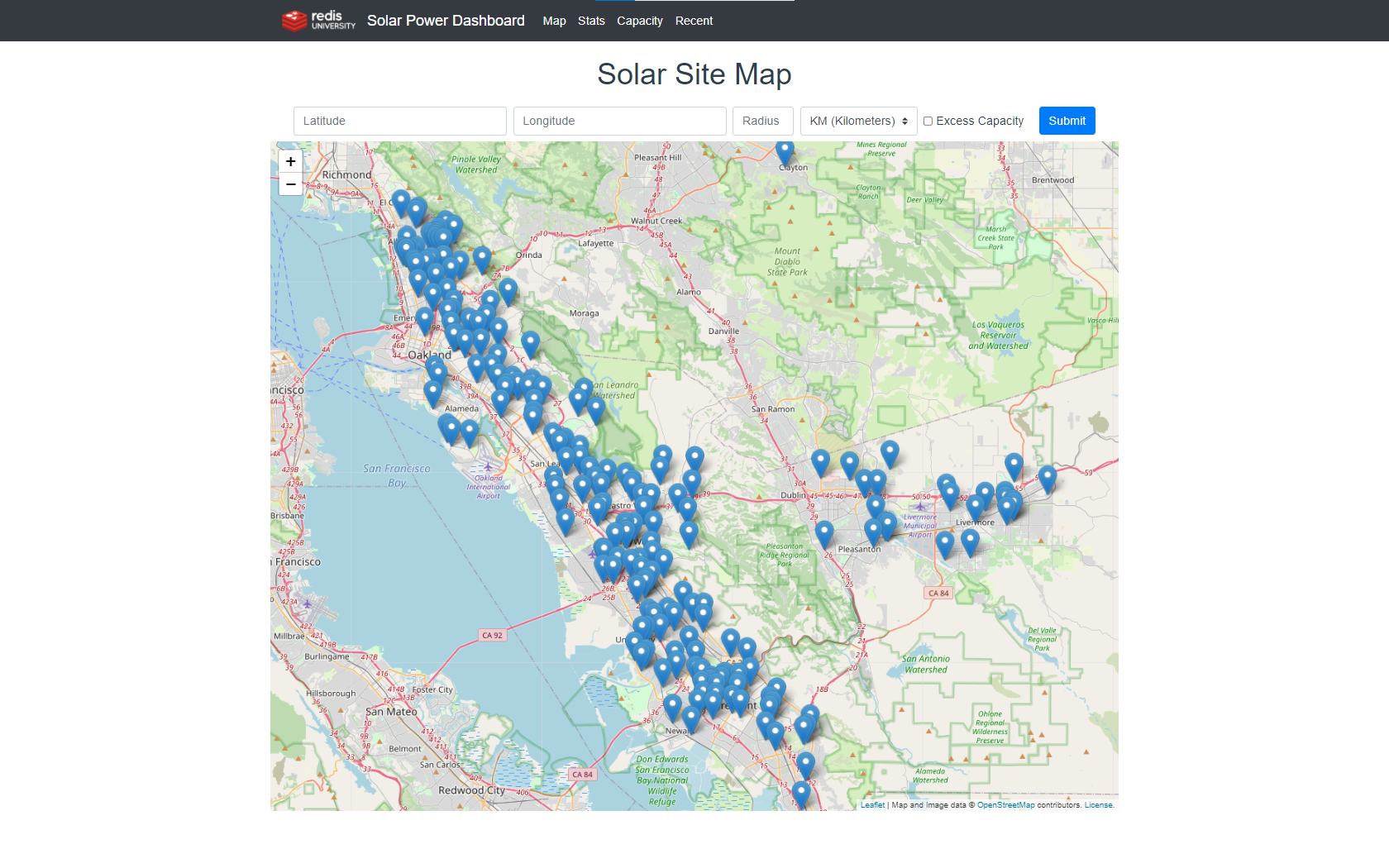Viewport: 1389px width, 868px height.
Task: Click the Burlingame map label
Action: (327, 656)
